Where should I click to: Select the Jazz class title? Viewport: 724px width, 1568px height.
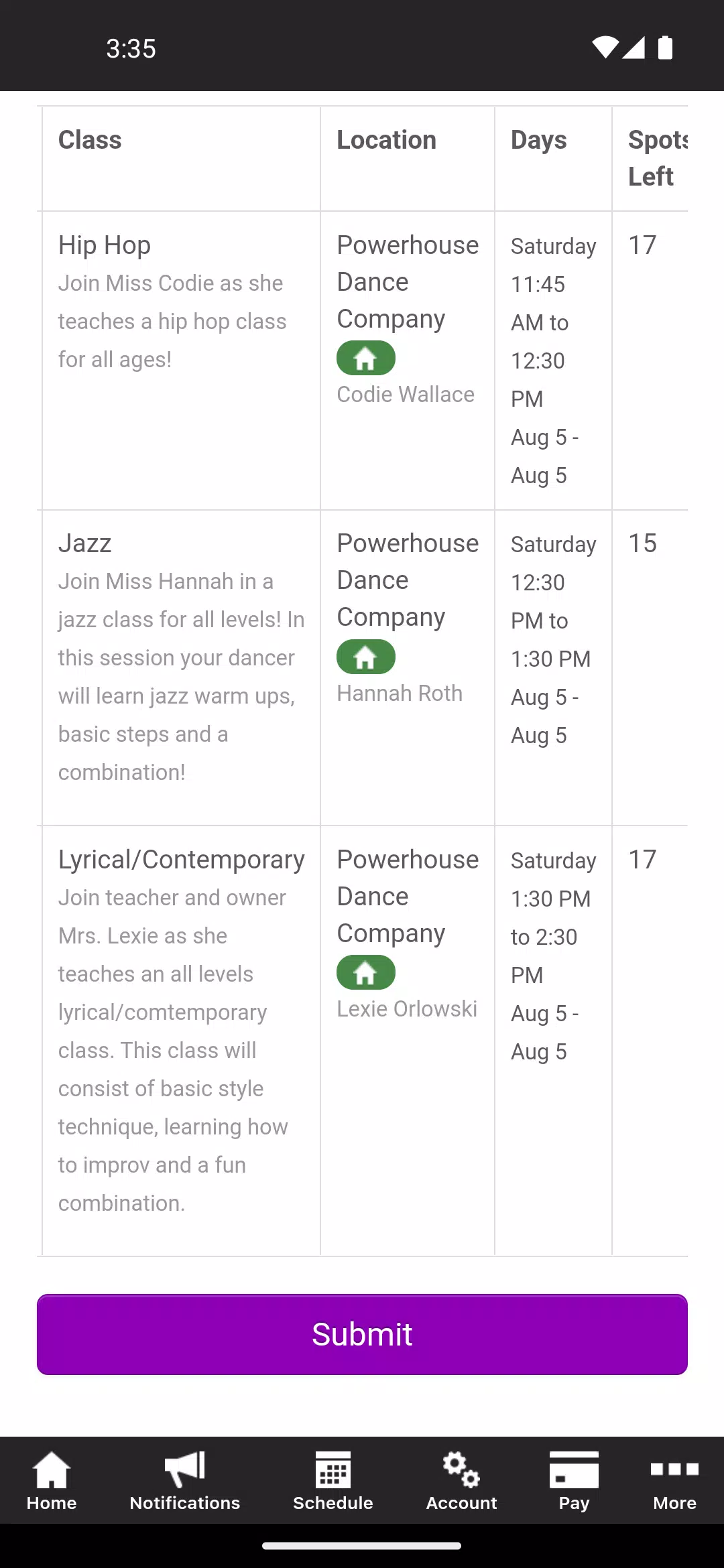(85, 543)
